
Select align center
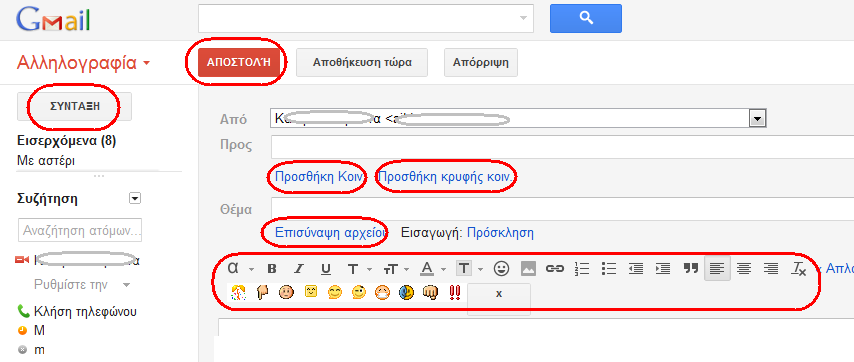pyautogui.click(x=744, y=268)
